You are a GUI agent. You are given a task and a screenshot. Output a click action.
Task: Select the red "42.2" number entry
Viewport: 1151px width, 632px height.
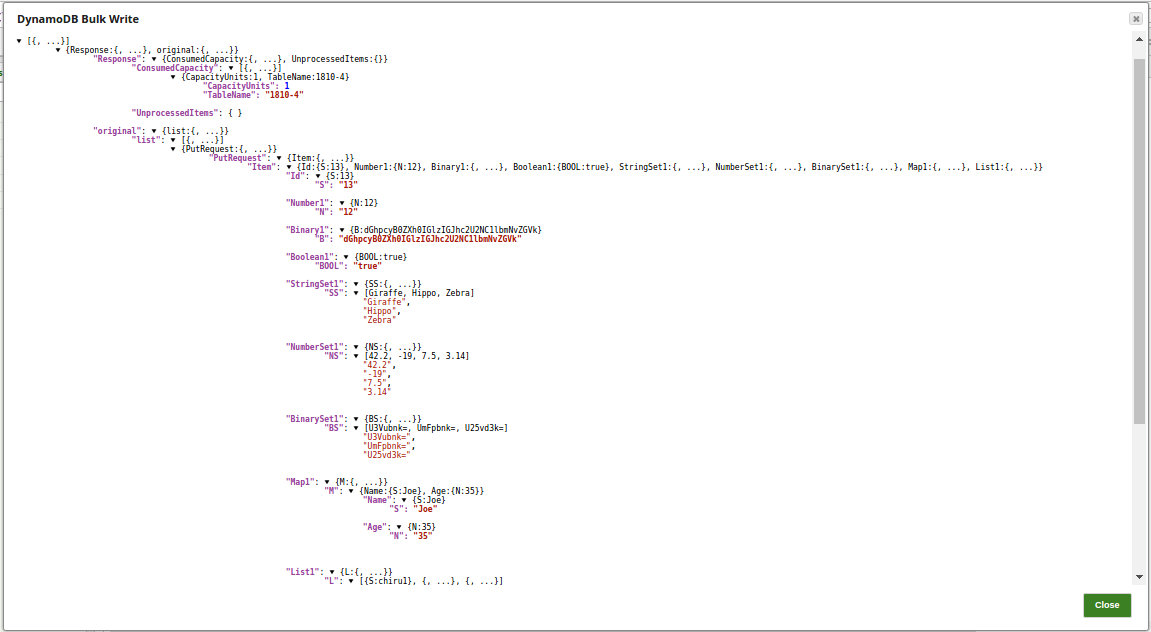[377, 365]
